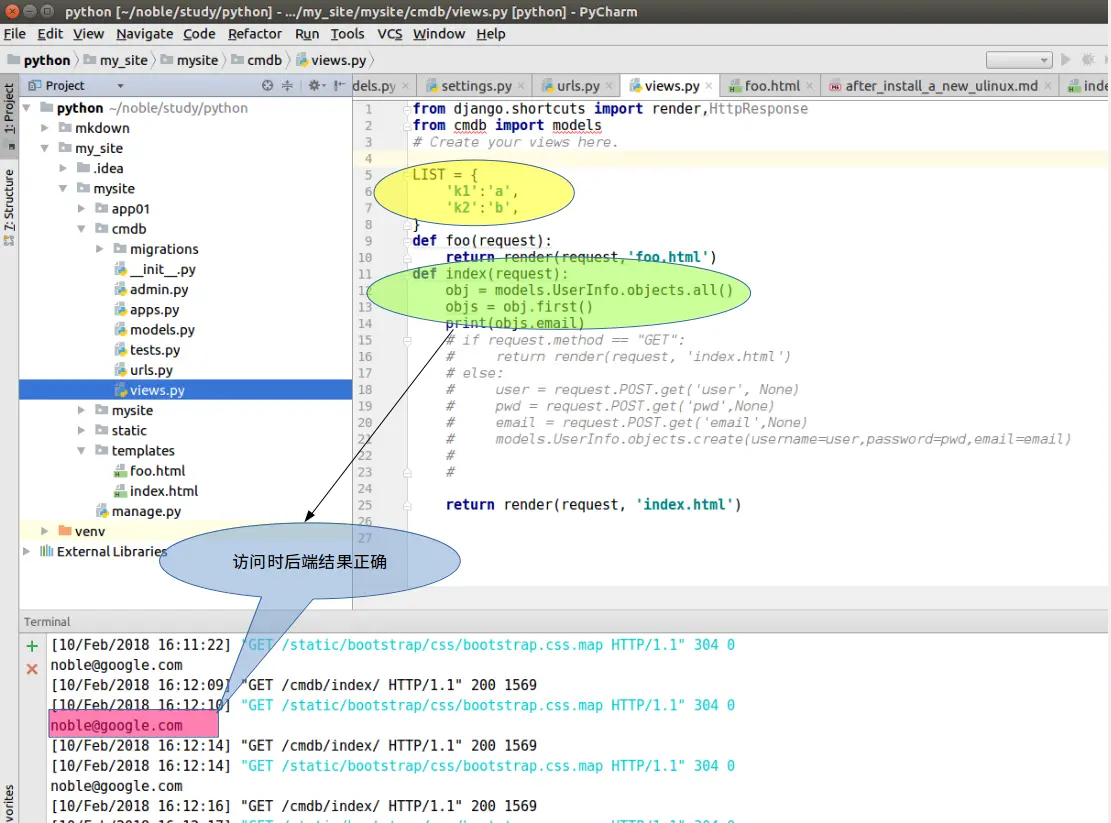Open the Project view selector dropdown
Image resolution: width=1111 pixels, height=823 pixels.
tap(120, 86)
